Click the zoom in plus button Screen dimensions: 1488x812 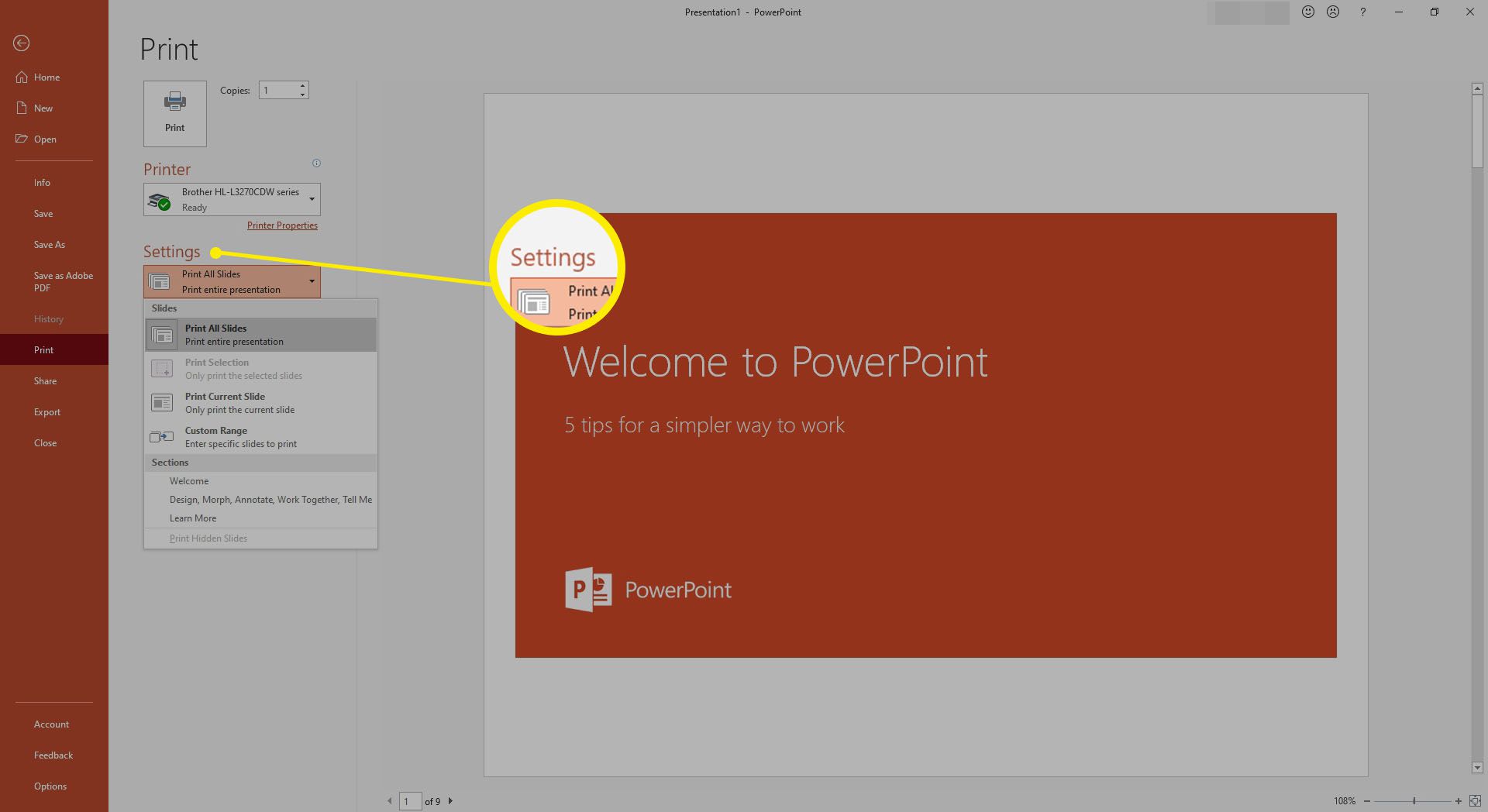(1458, 801)
